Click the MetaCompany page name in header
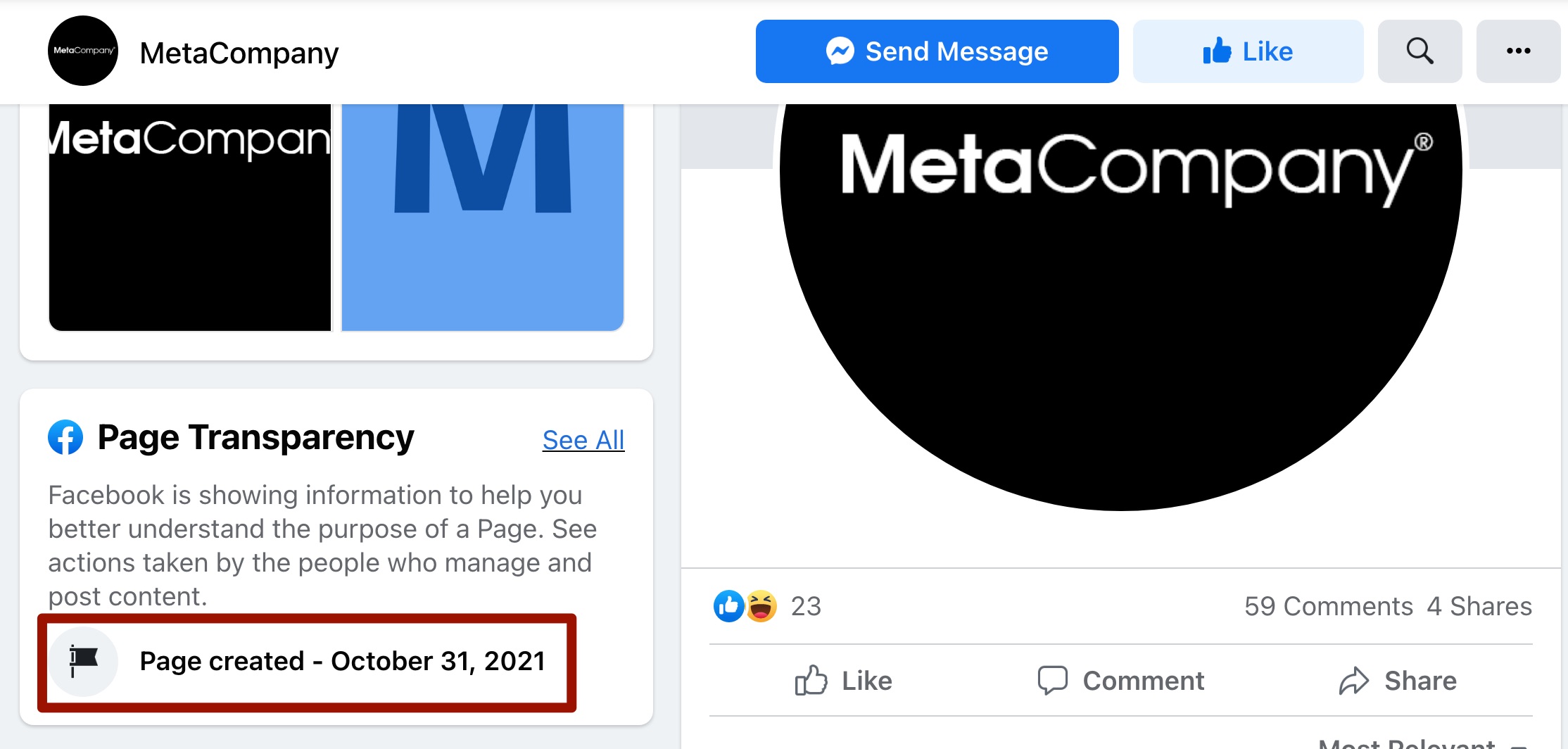This screenshot has width=1568, height=749. click(x=239, y=53)
